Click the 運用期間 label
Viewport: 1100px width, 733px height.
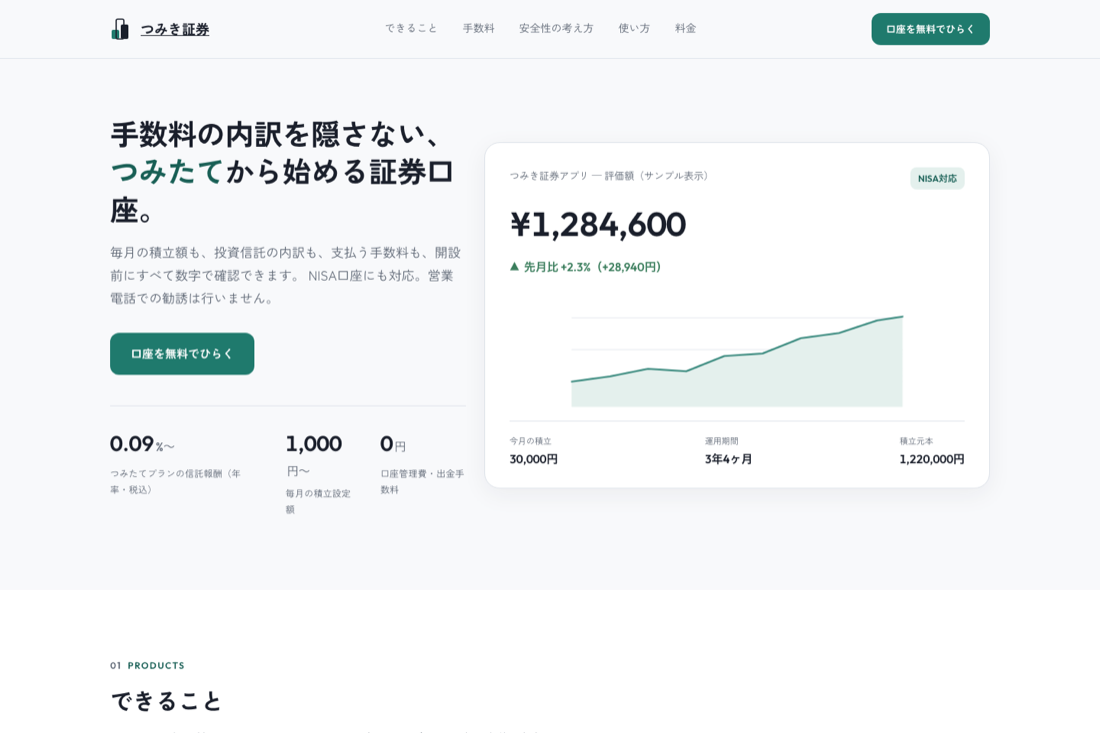click(721, 441)
